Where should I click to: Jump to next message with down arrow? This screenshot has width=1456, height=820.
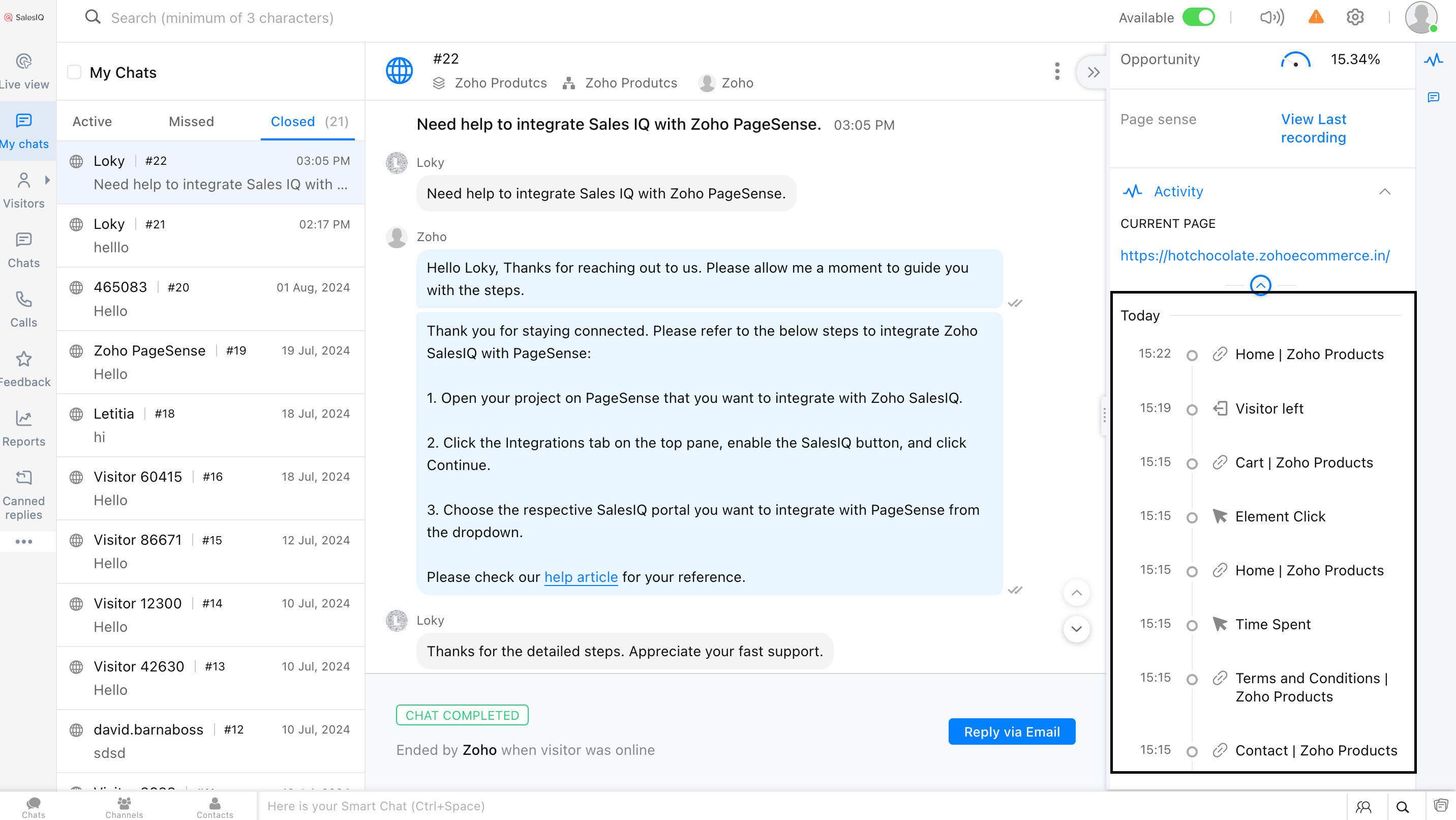click(1076, 629)
